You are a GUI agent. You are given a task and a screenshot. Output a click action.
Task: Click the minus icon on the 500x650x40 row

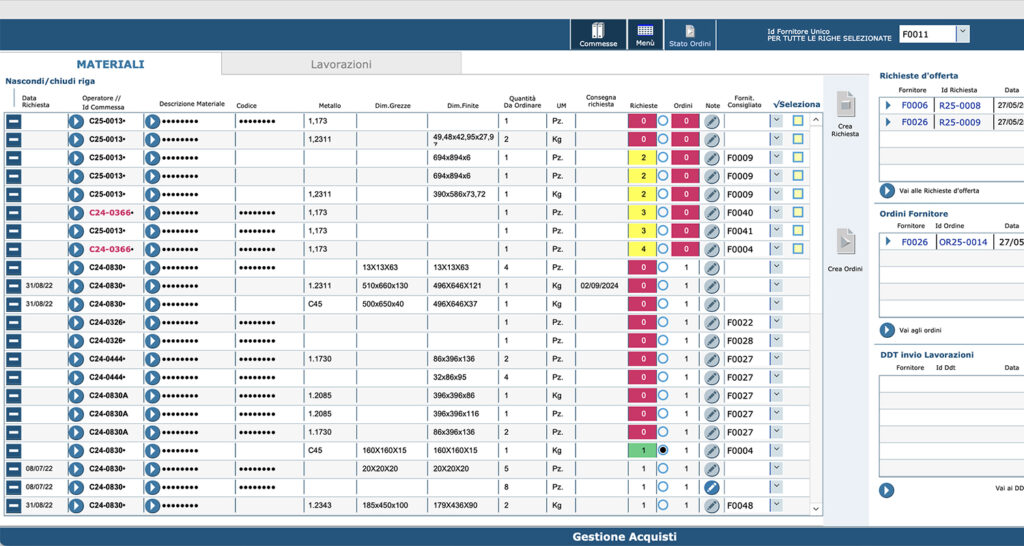(14, 304)
